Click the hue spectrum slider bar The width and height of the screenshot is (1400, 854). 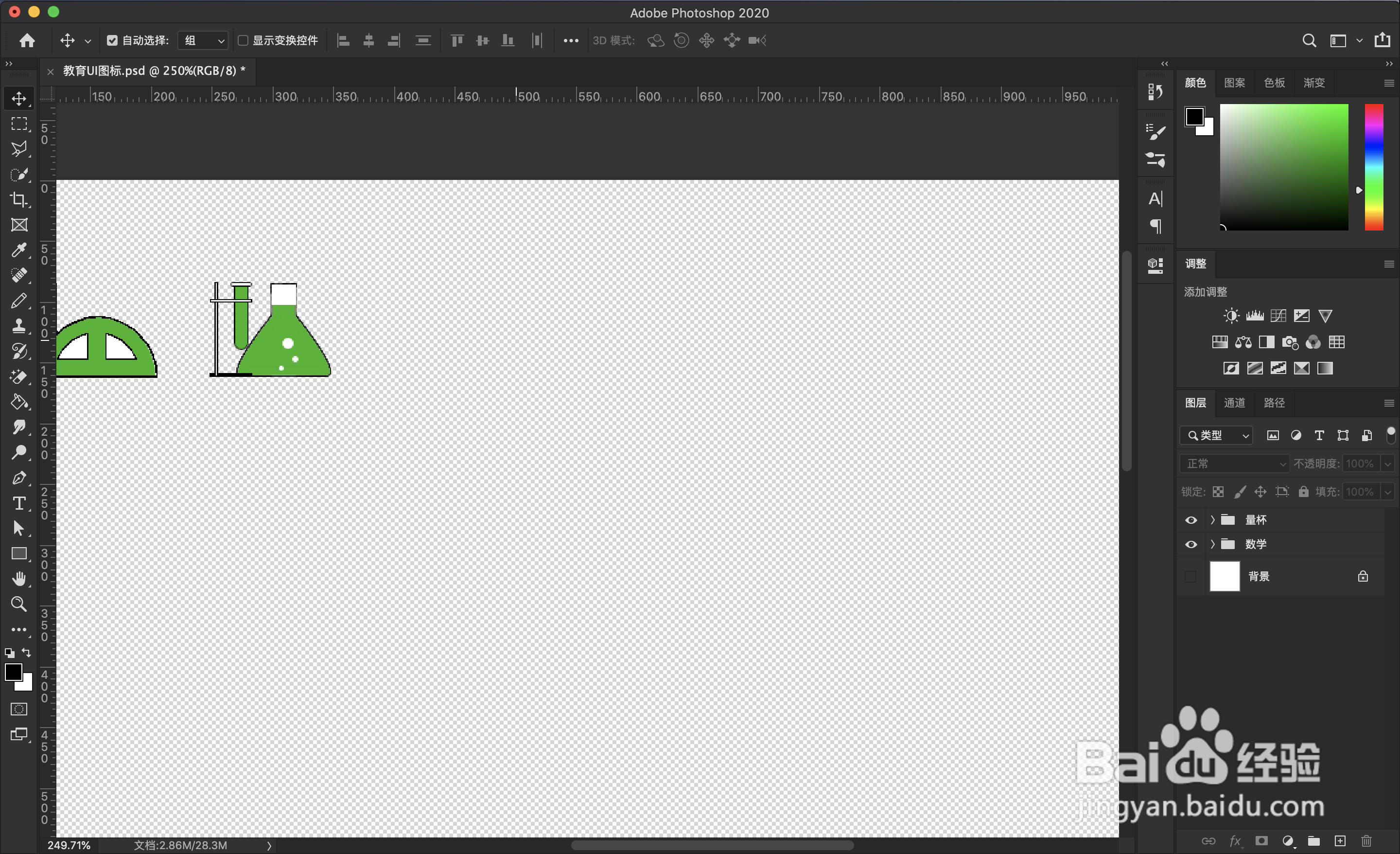tap(1374, 167)
